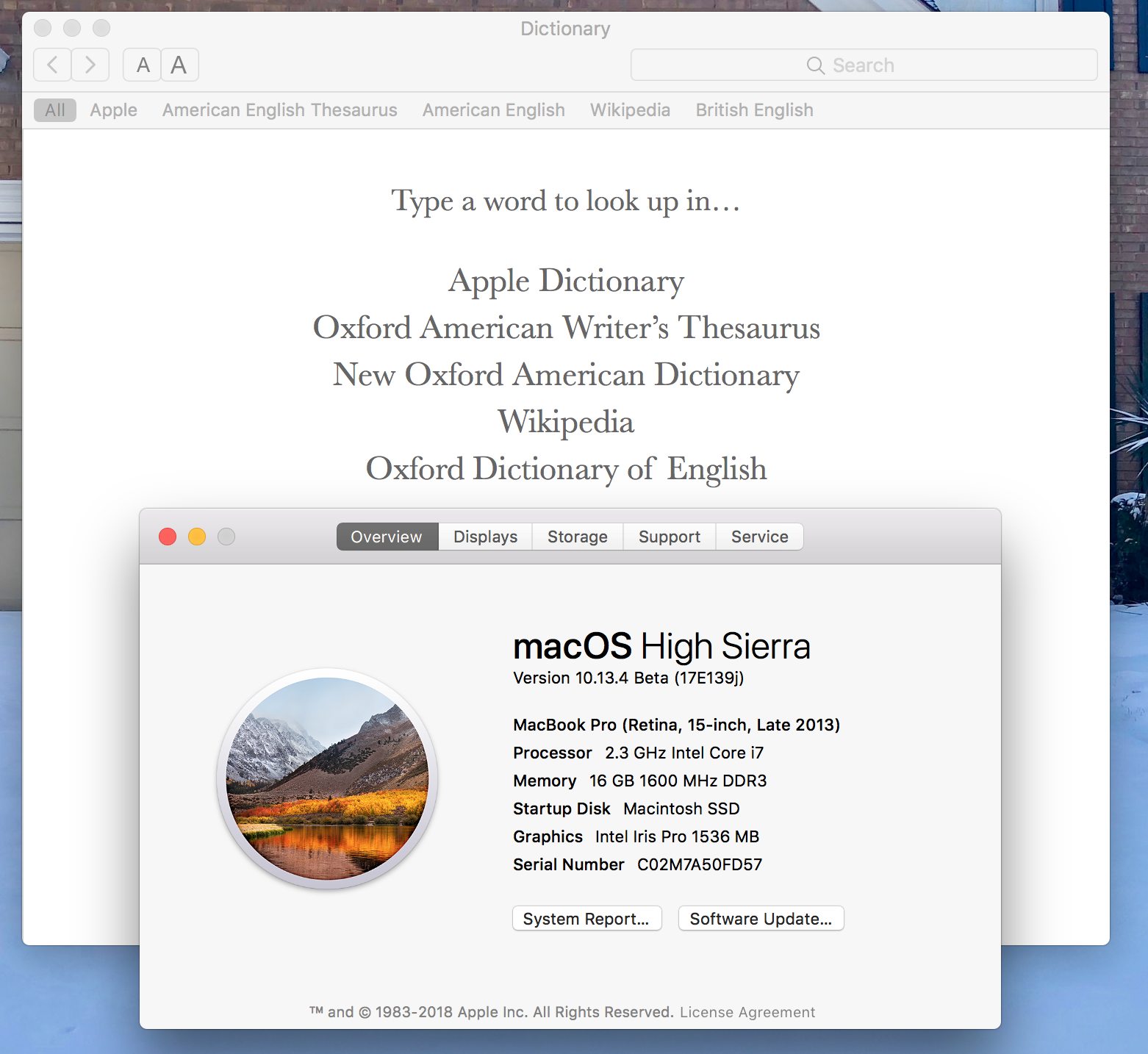1148x1054 pixels.
Task: Click the Processor label
Action: [x=553, y=753]
